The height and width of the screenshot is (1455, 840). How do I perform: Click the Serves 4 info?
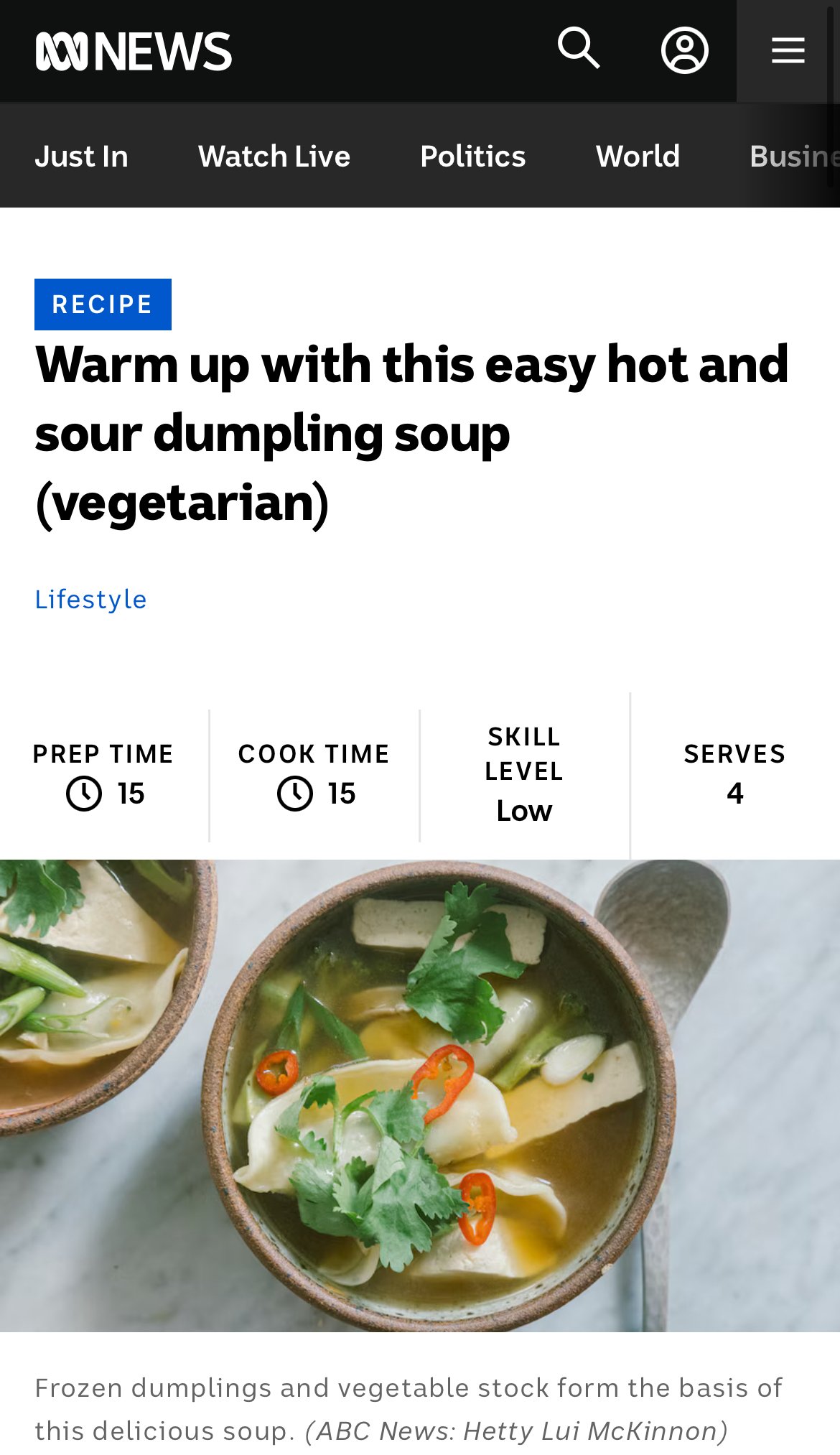pos(734,774)
